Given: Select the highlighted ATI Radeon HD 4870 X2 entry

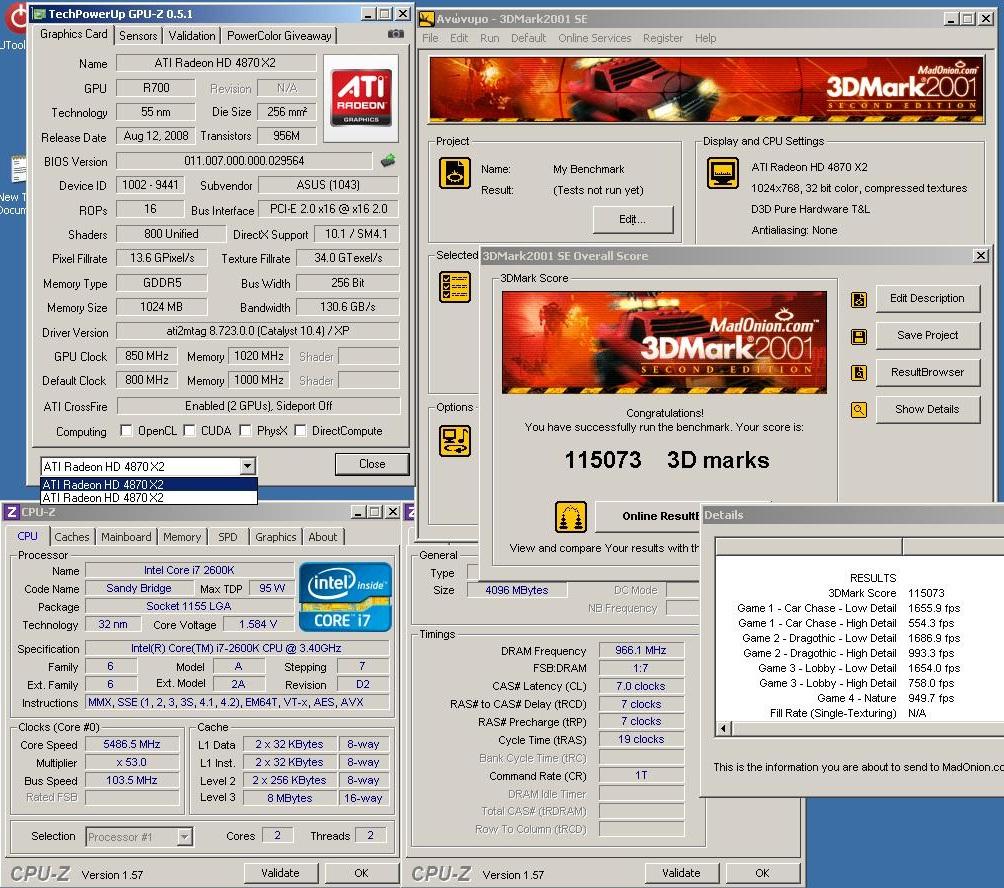Looking at the screenshot, I should tap(149, 485).
